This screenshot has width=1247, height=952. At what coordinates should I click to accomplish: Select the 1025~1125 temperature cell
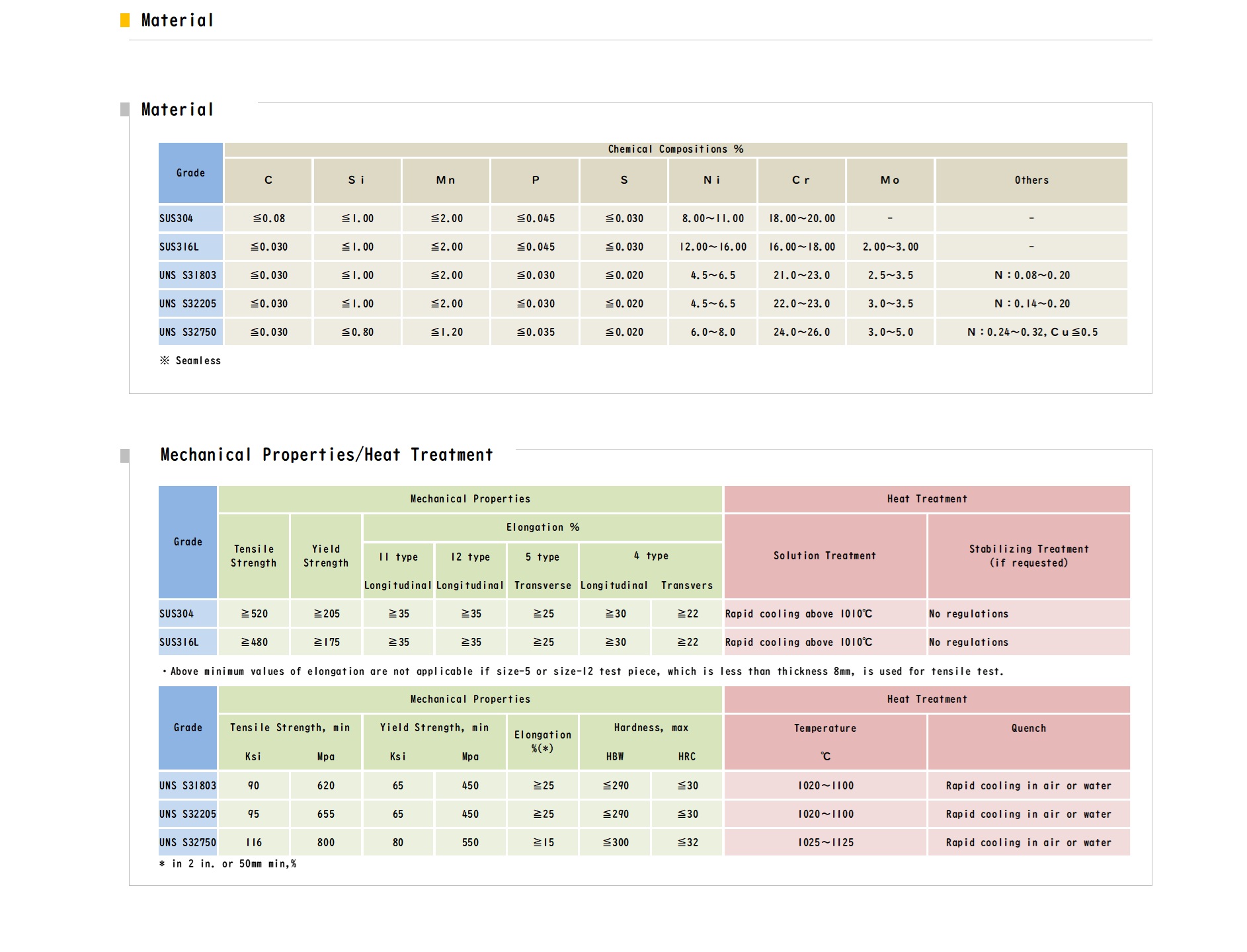(x=825, y=843)
